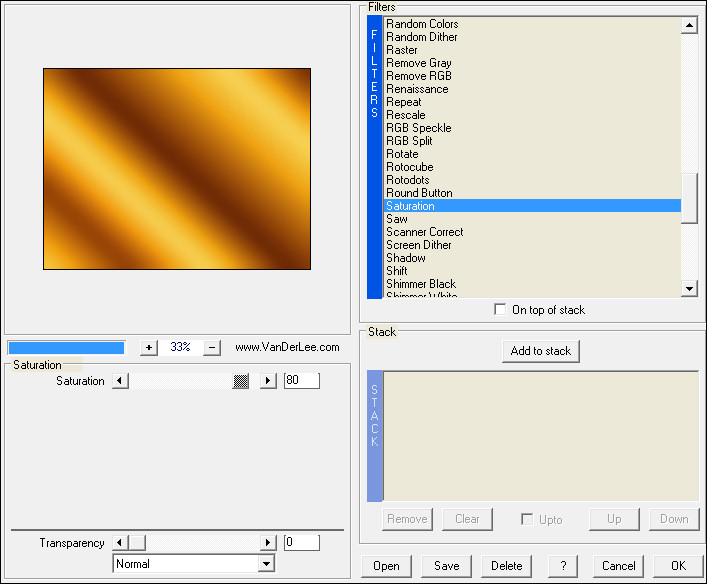Select Saw filter
707x584 pixels.
(533, 219)
